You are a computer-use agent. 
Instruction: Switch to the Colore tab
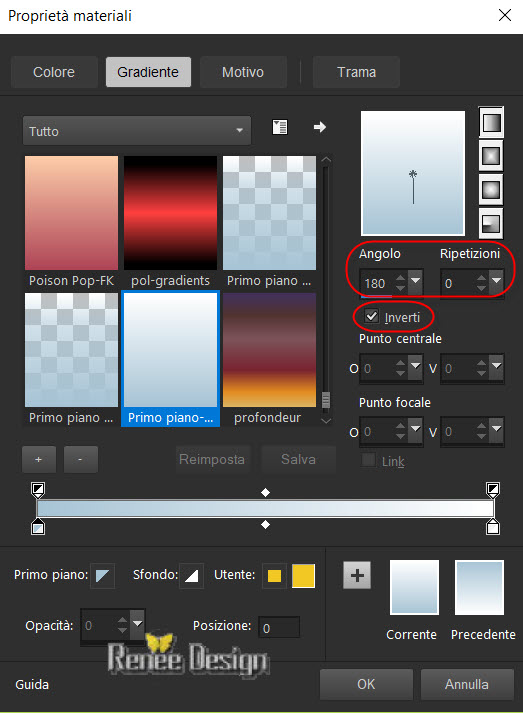pos(54,72)
